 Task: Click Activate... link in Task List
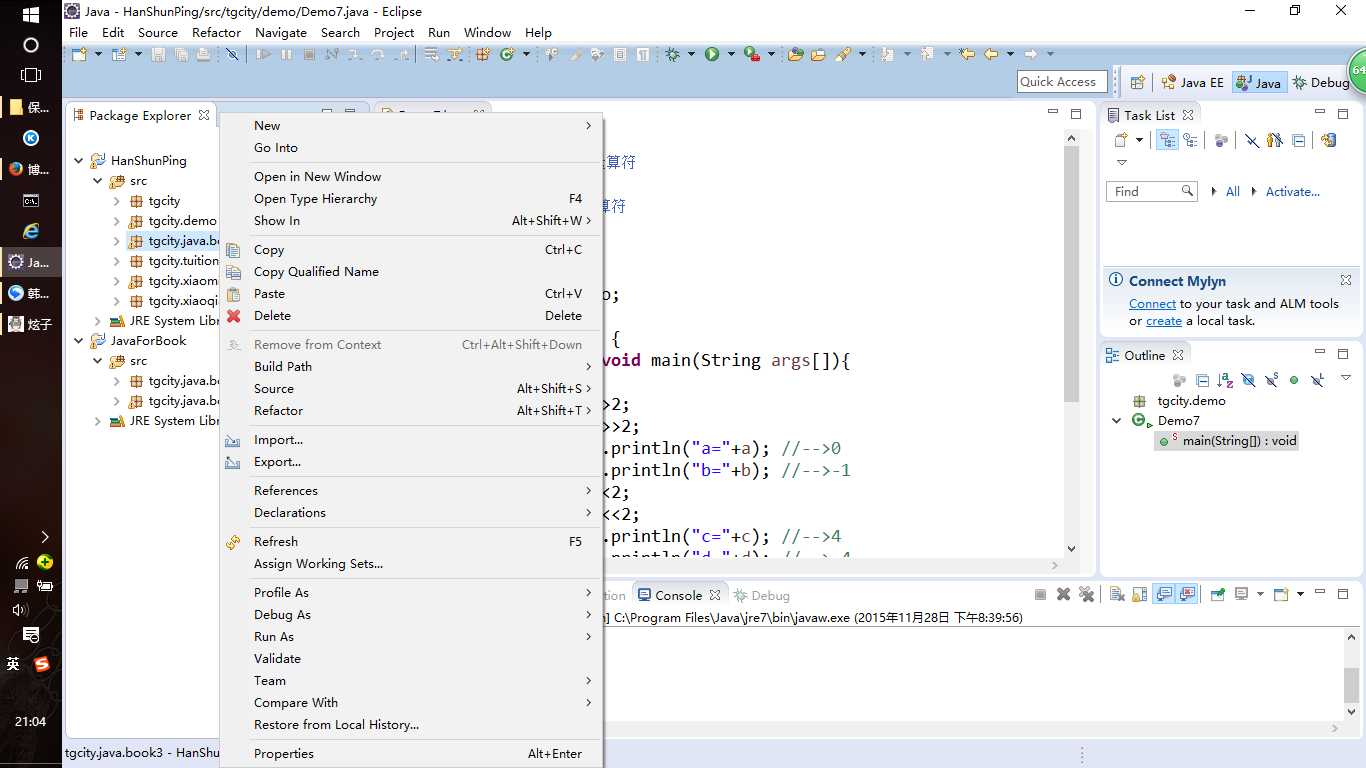[x=1292, y=192]
